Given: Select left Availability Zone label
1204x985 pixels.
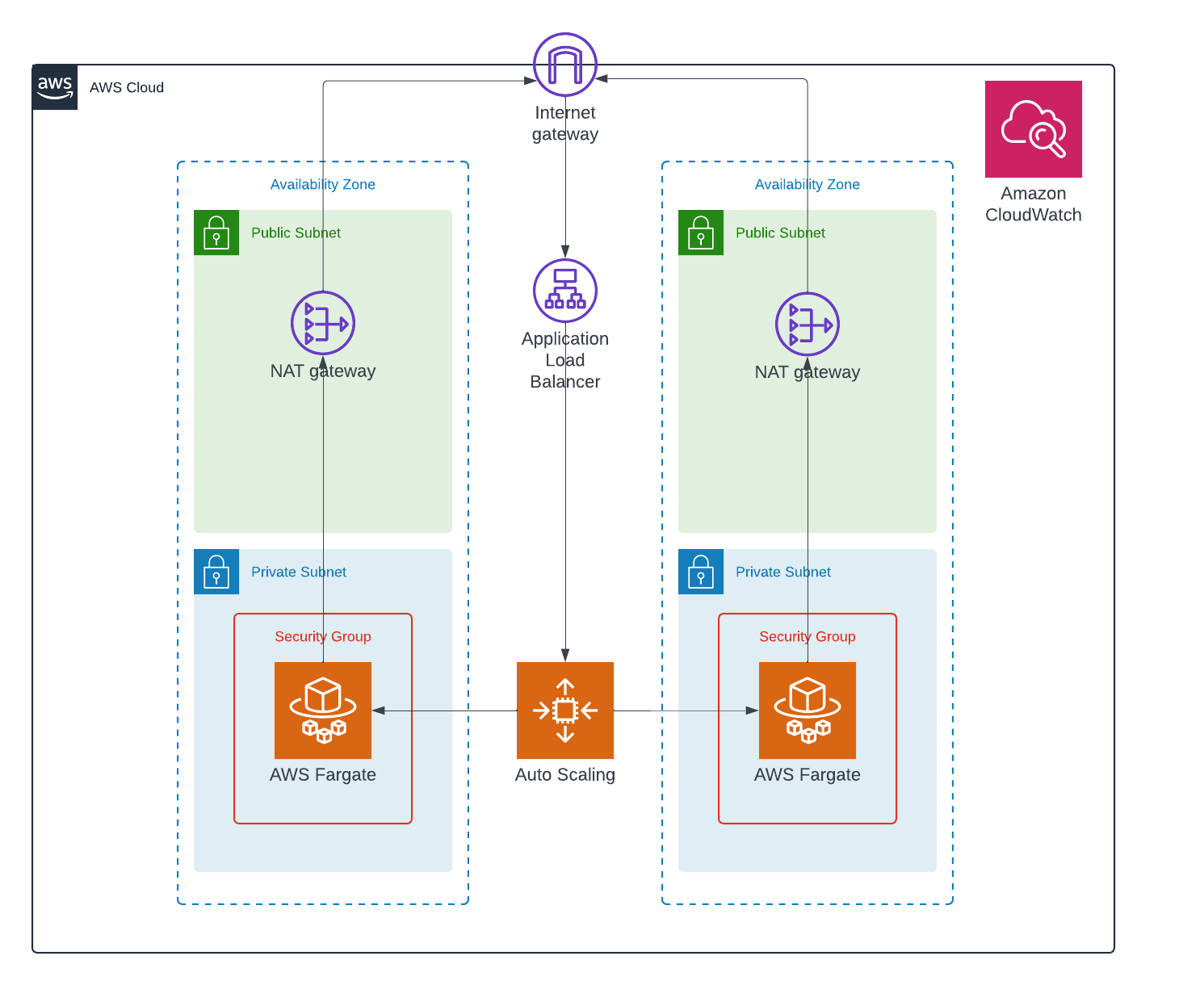Looking at the screenshot, I should pyautogui.click(x=323, y=184).
